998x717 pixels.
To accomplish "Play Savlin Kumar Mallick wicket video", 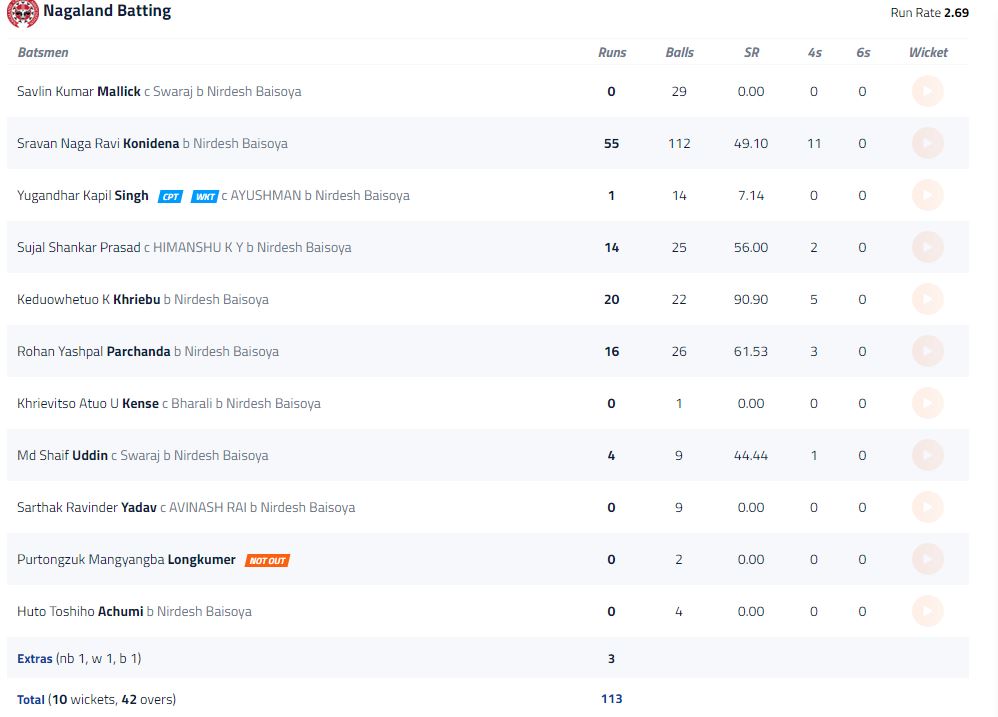I will (x=927, y=92).
